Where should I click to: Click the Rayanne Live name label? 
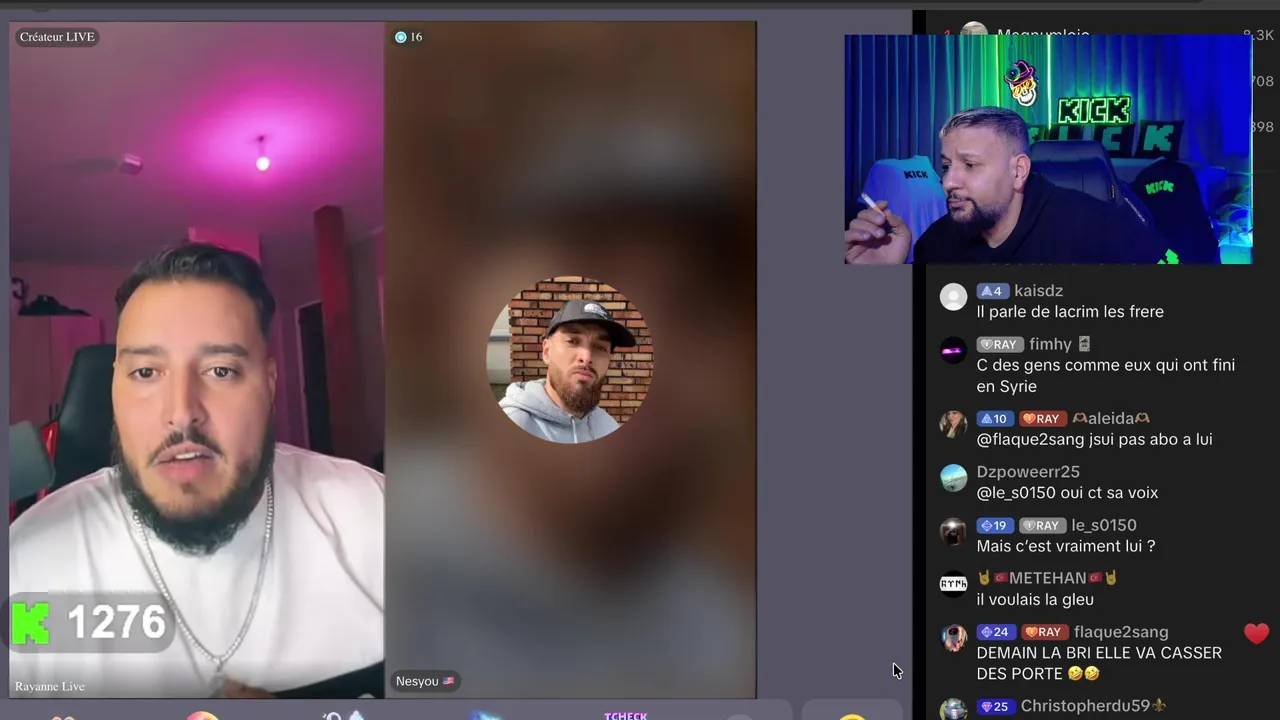coord(50,686)
